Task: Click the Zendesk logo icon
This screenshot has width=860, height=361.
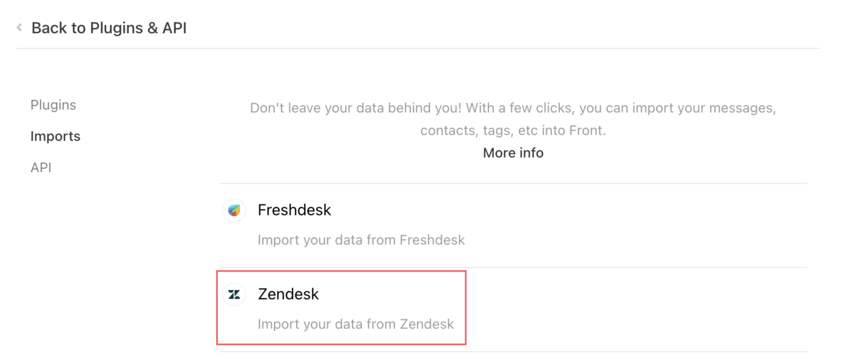Action: coord(234,295)
